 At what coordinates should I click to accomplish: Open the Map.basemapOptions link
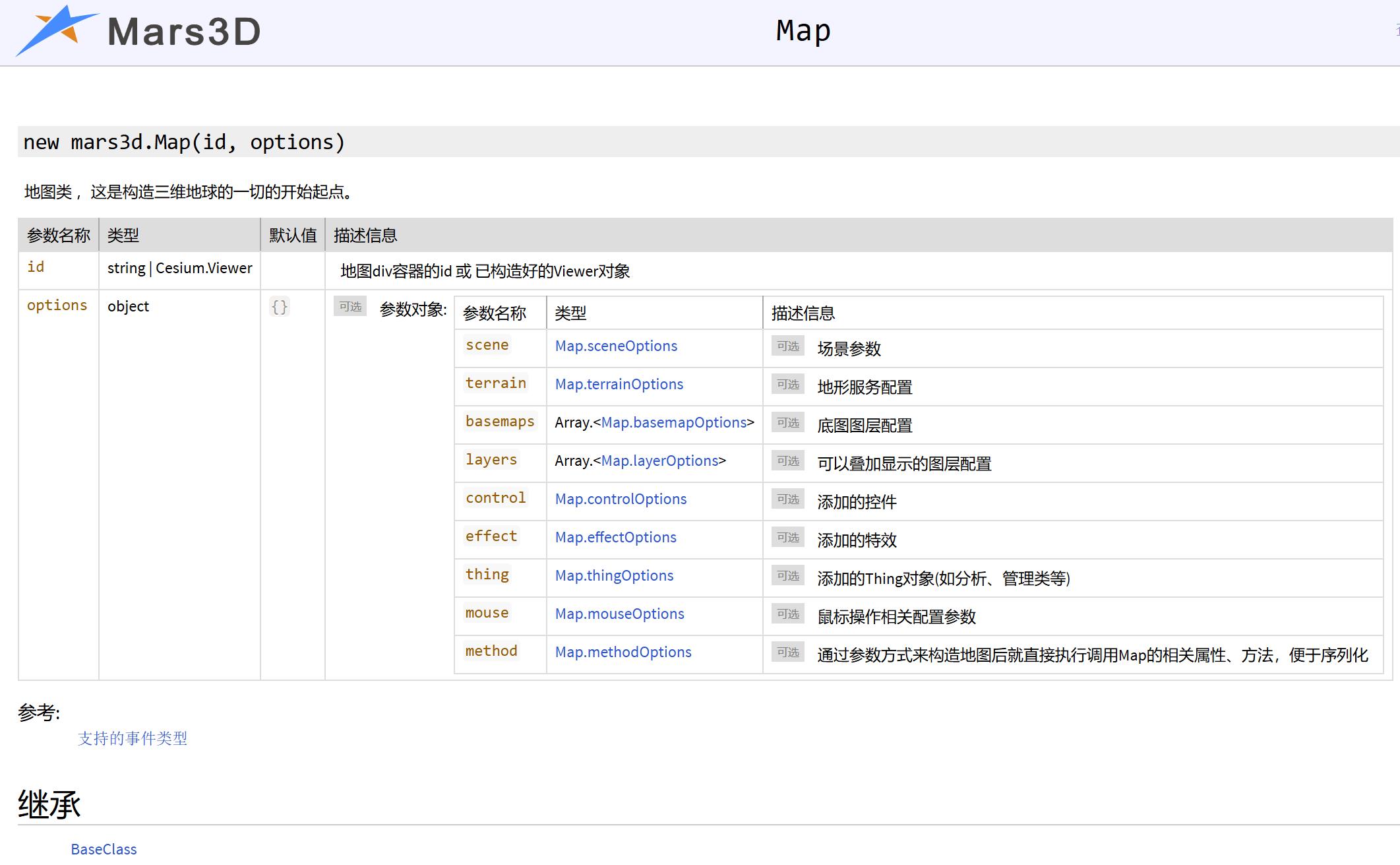pos(674,422)
